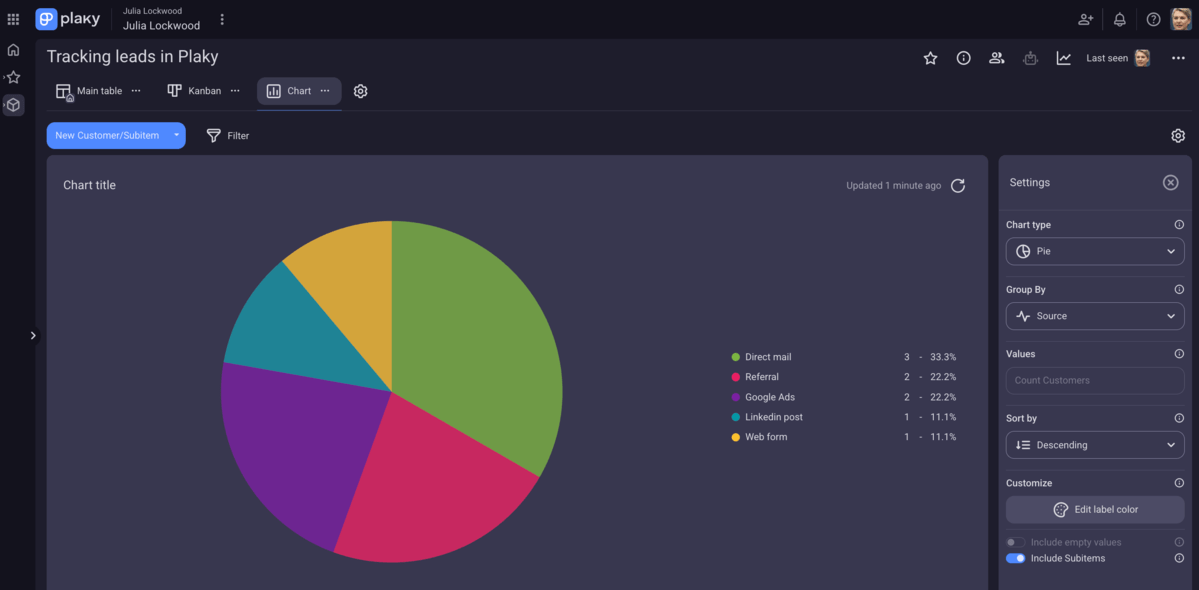Screen dimensions: 1199x590
Task: Open view settings gear next to Chart tab
Action: pyautogui.click(x=360, y=90)
